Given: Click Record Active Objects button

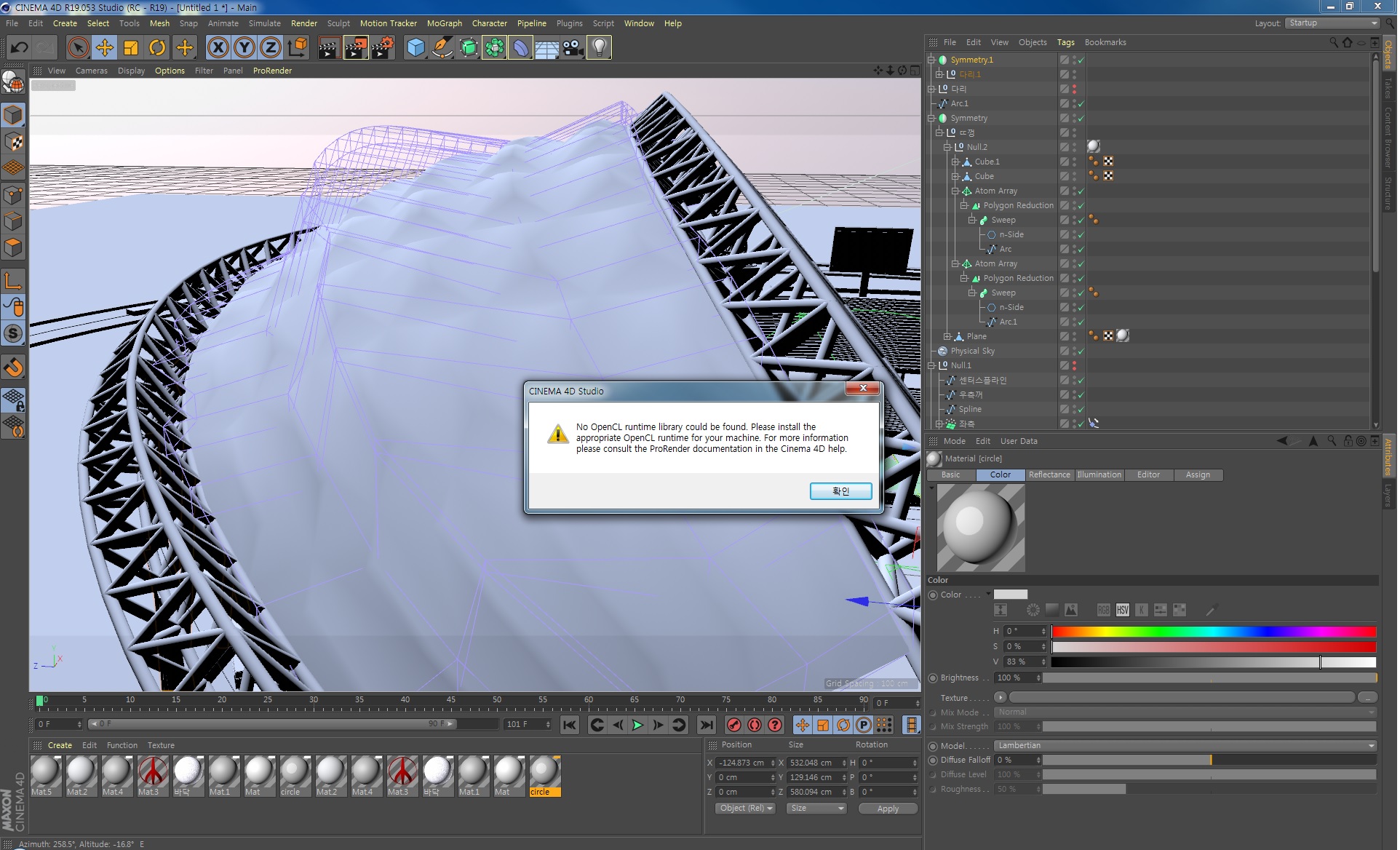Looking at the screenshot, I should coord(734,725).
